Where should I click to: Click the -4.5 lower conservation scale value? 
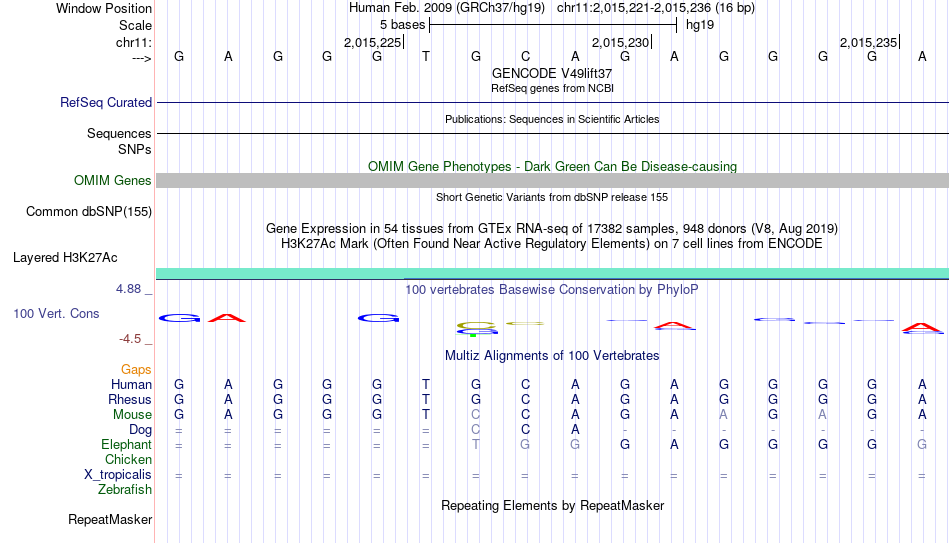(x=130, y=339)
